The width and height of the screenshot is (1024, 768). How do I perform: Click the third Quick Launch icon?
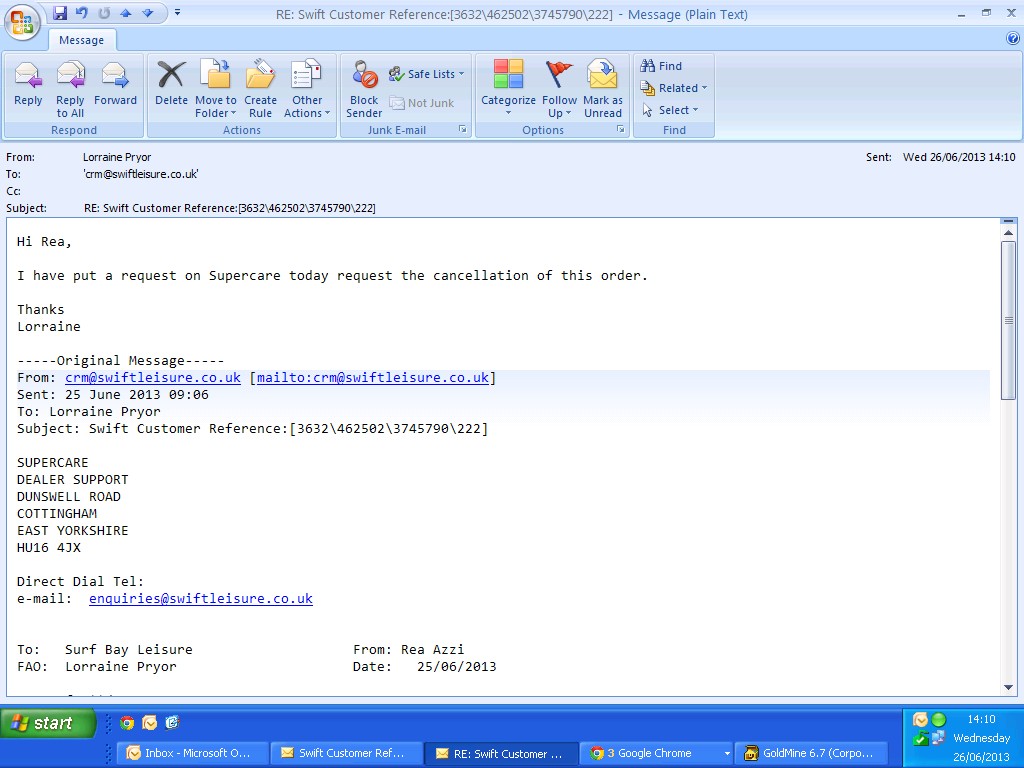click(172, 722)
